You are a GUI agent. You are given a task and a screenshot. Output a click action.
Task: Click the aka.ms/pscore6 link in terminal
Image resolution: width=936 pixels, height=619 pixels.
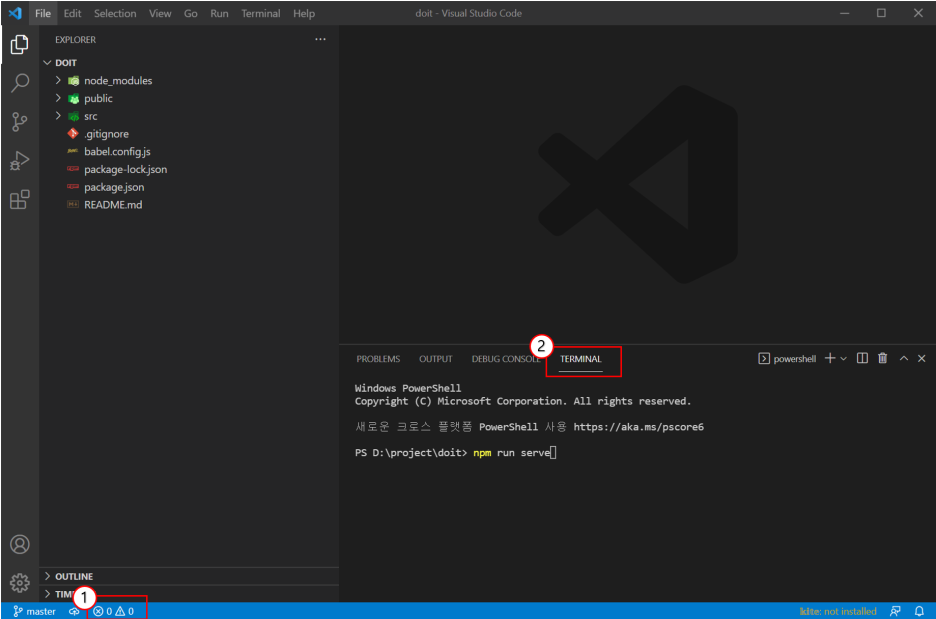pos(638,427)
